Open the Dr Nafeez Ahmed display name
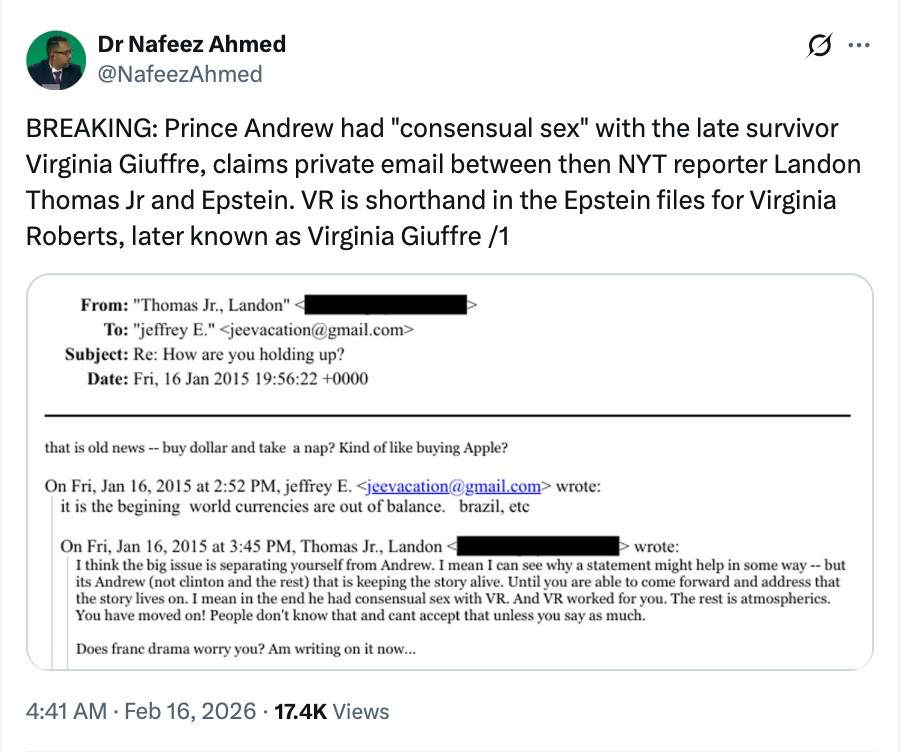The image size is (904, 752). pyautogui.click(x=191, y=44)
